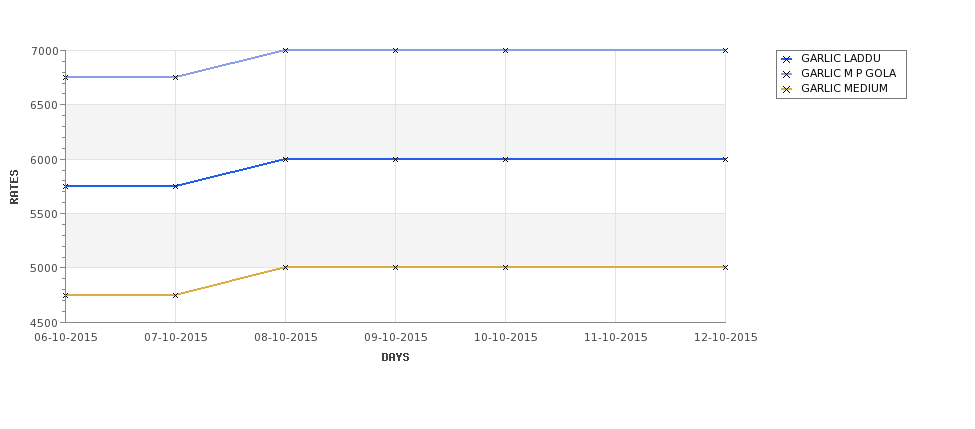The height and width of the screenshot is (429, 975).
Task: Click the GARLIC M P GOLA legend marker
Action: pyautogui.click(x=787, y=74)
